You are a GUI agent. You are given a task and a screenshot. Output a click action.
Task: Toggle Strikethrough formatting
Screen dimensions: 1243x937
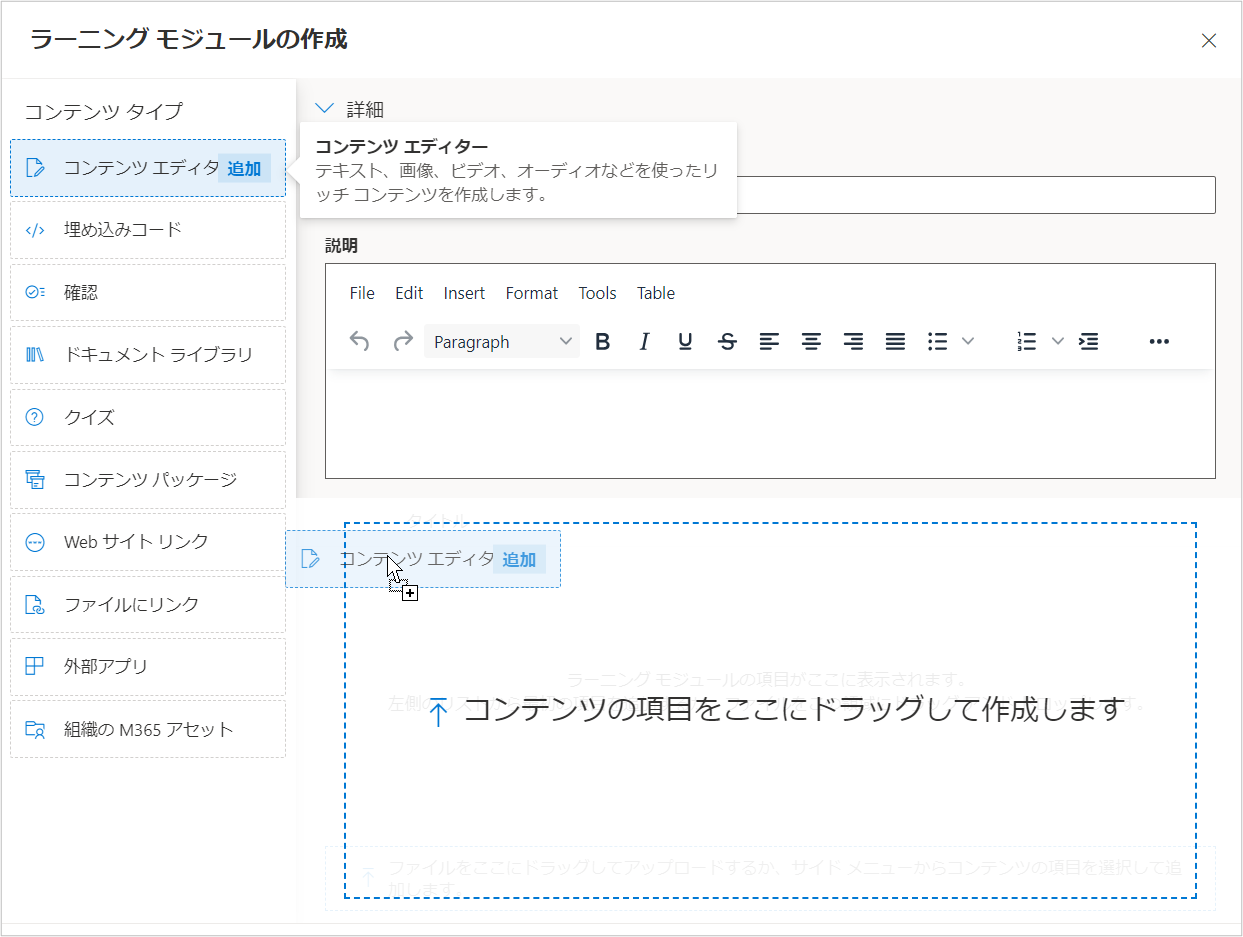[728, 342]
